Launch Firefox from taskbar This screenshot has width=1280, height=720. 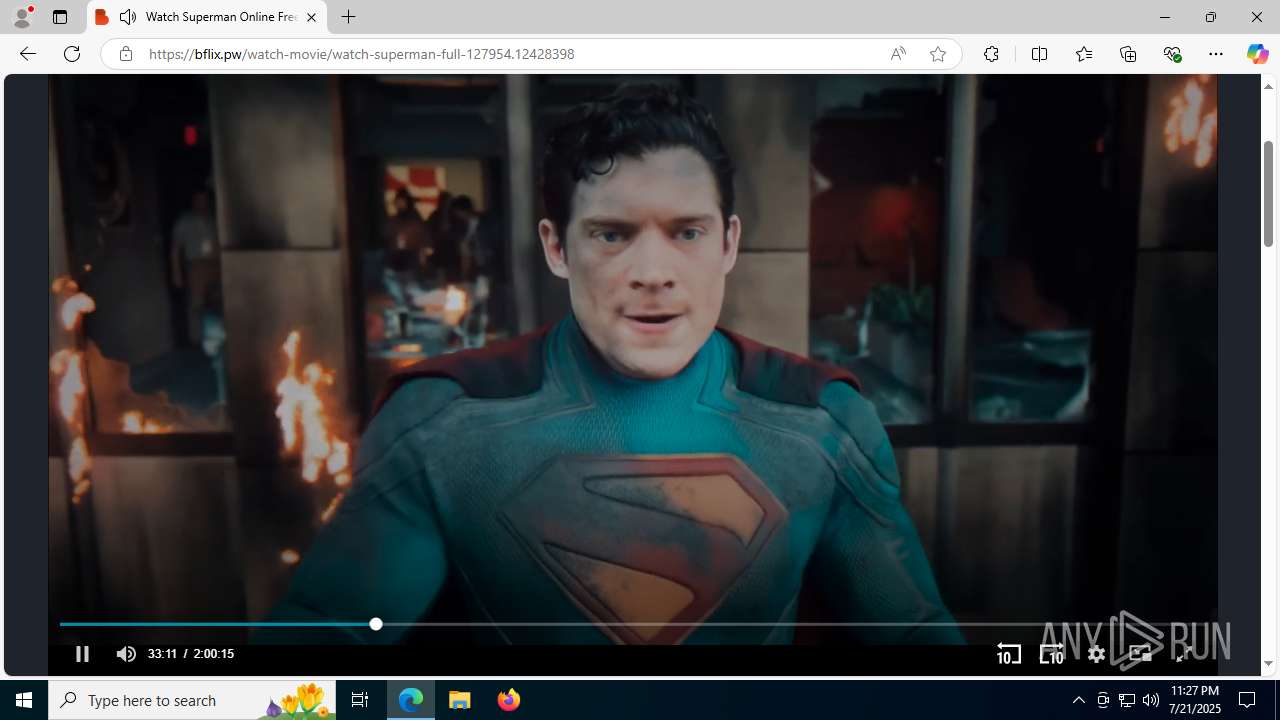pos(508,700)
